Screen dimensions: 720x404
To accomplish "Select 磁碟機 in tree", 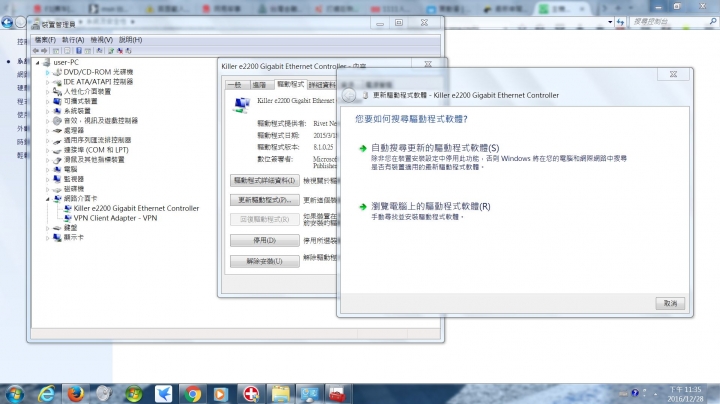I will (73, 189).
